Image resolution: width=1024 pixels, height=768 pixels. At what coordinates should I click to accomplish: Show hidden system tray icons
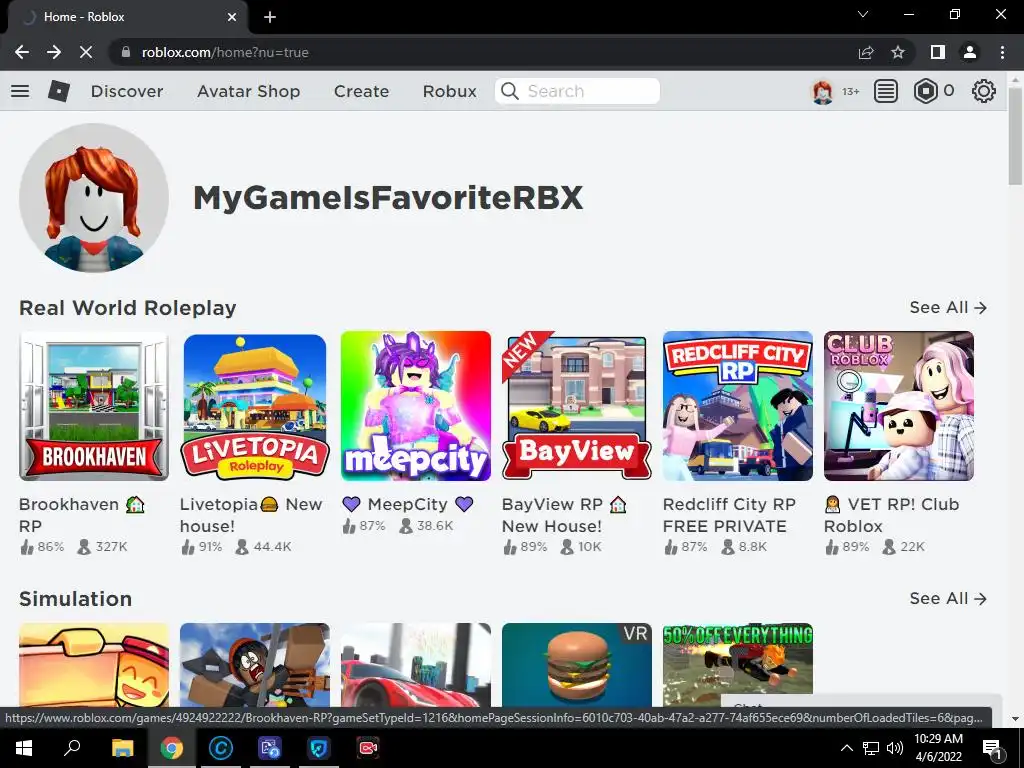point(846,748)
